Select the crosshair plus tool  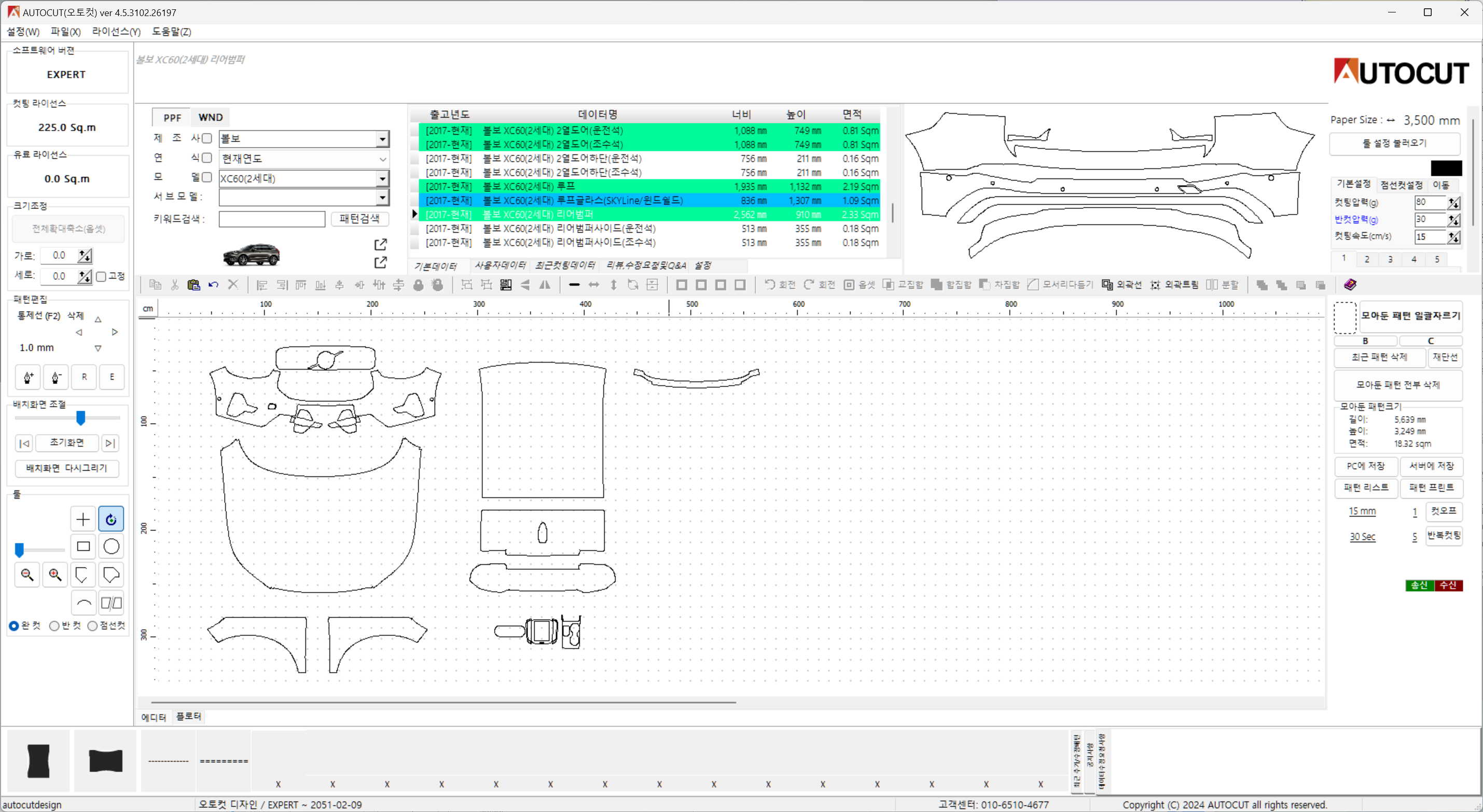pyautogui.click(x=83, y=519)
